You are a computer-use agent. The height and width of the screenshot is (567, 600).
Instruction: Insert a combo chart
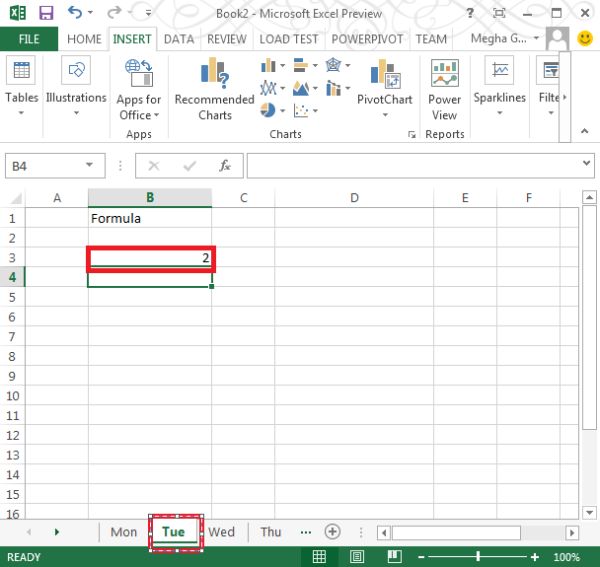click(333, 88)
